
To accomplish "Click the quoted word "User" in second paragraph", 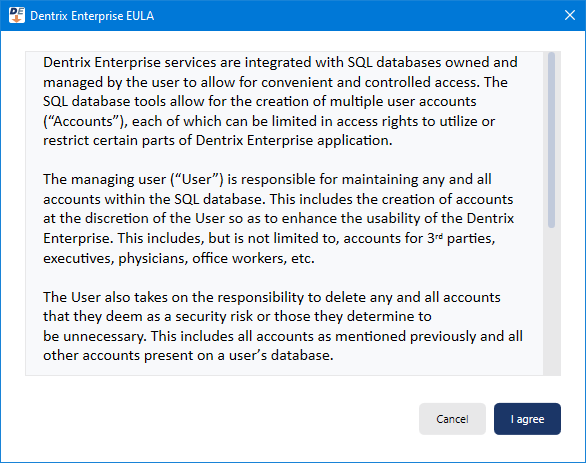I will tap(197, 179).
